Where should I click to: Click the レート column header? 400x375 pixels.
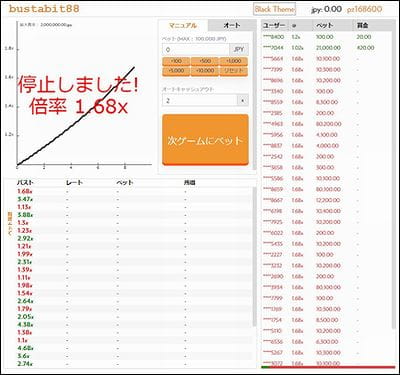[74, 183]
